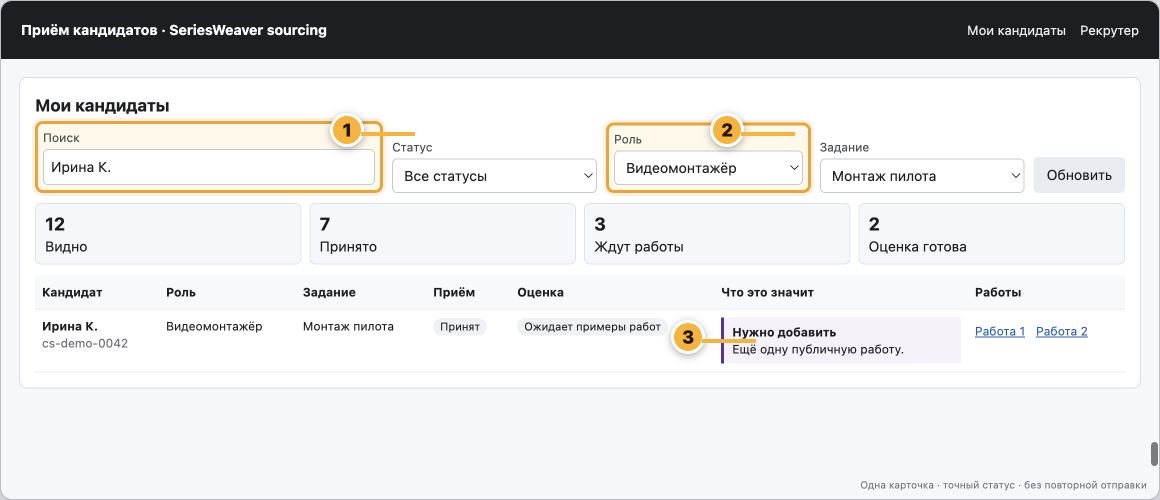The height and width of the screenshot is (500, 1160).
Task: Click the vertical scrollbar thumb
Action: click(1154, 454)
